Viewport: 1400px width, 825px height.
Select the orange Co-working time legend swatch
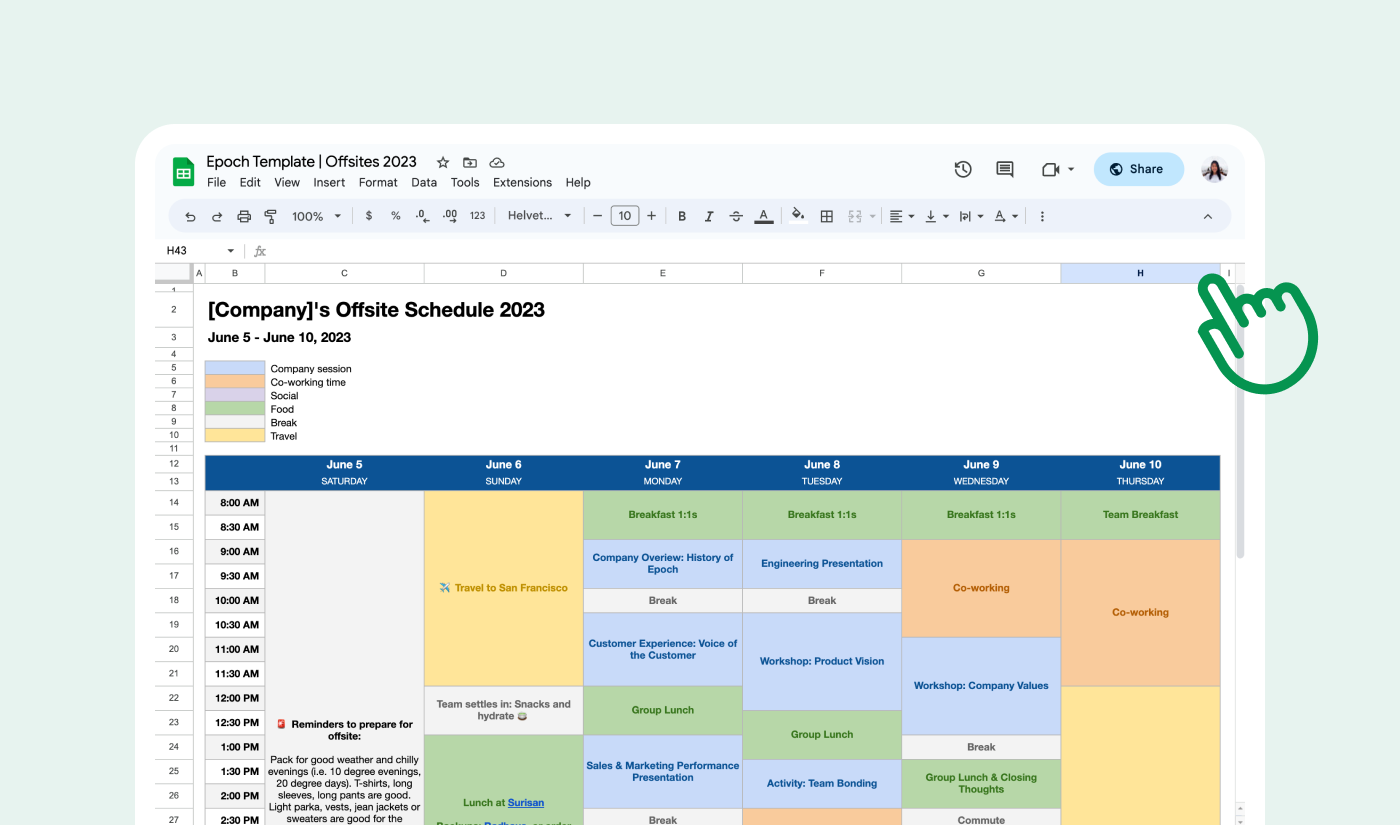click(x=235, y=382)
